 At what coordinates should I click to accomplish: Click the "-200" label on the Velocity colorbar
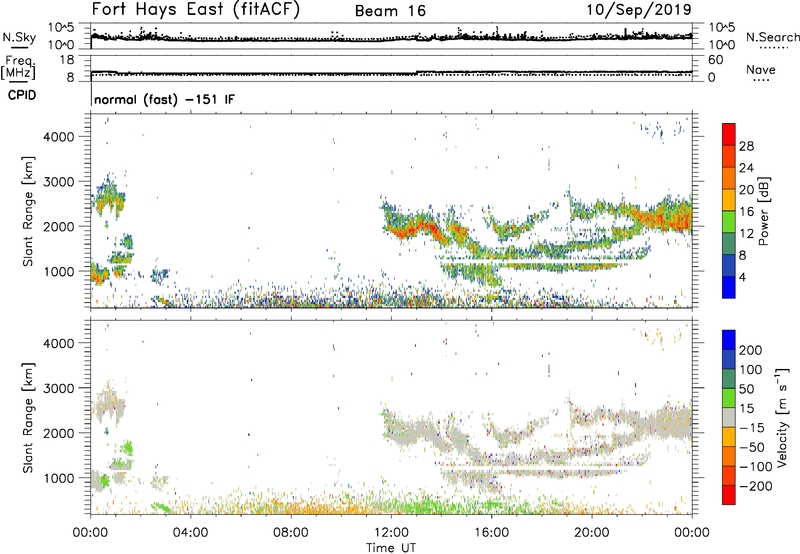(756, 486)
